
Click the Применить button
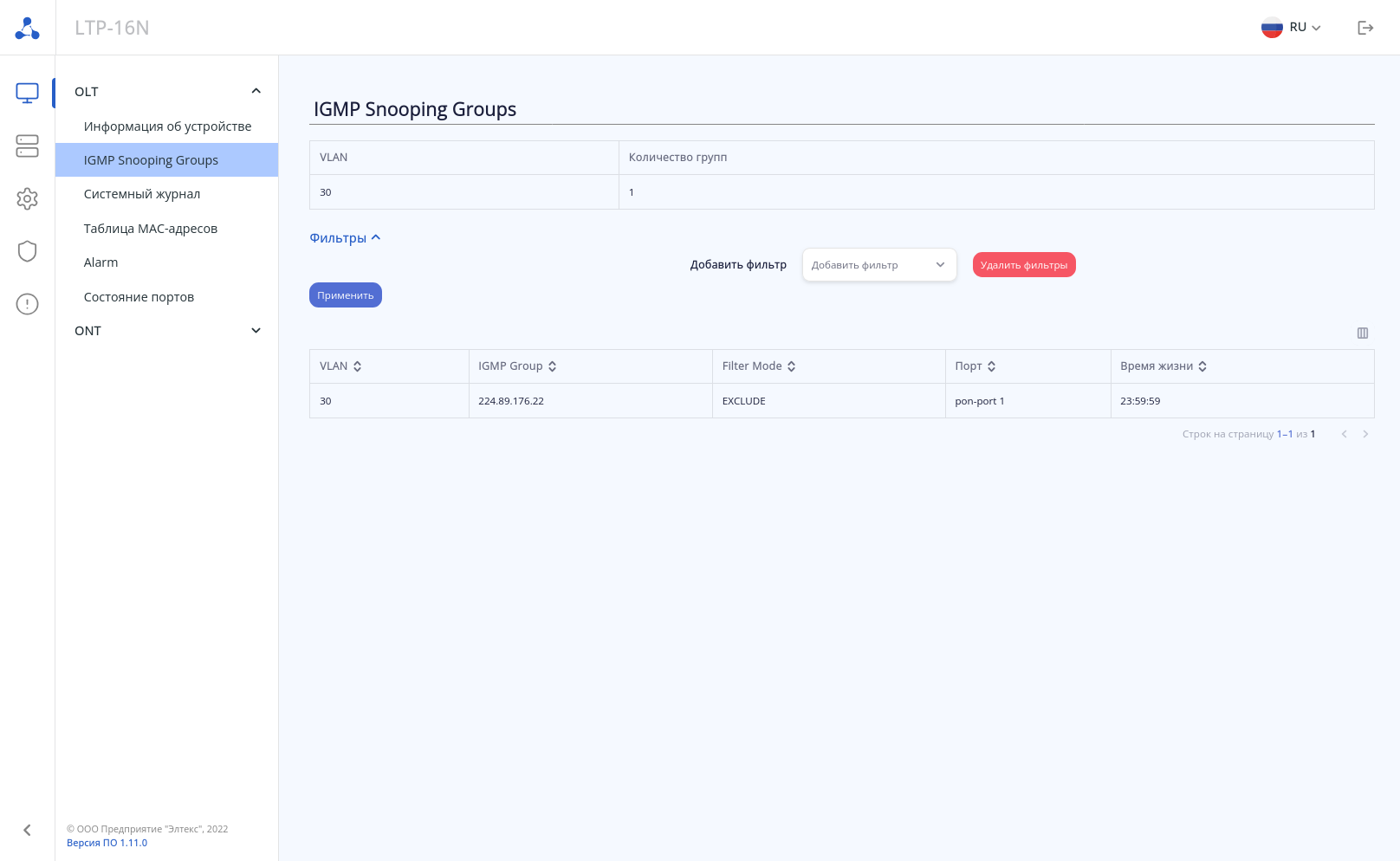(346, 295)
